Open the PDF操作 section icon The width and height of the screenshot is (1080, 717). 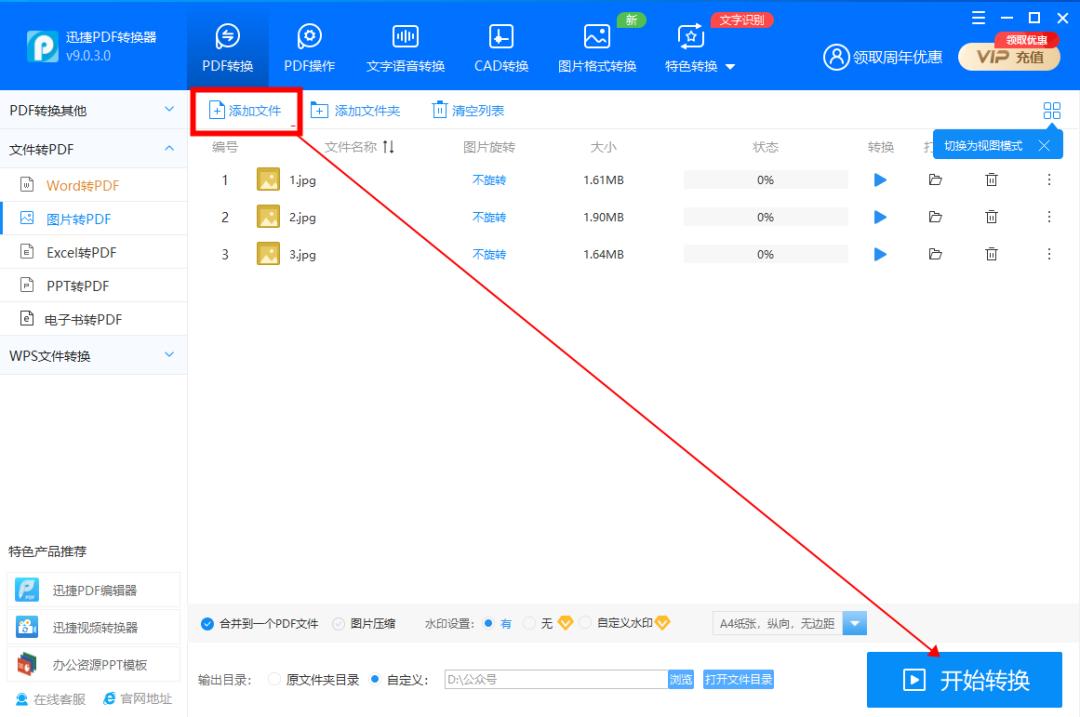pos(308,41)
